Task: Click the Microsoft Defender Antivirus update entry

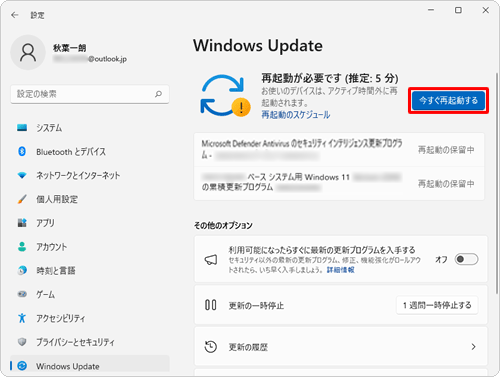Action: click(x=339, y=150)
